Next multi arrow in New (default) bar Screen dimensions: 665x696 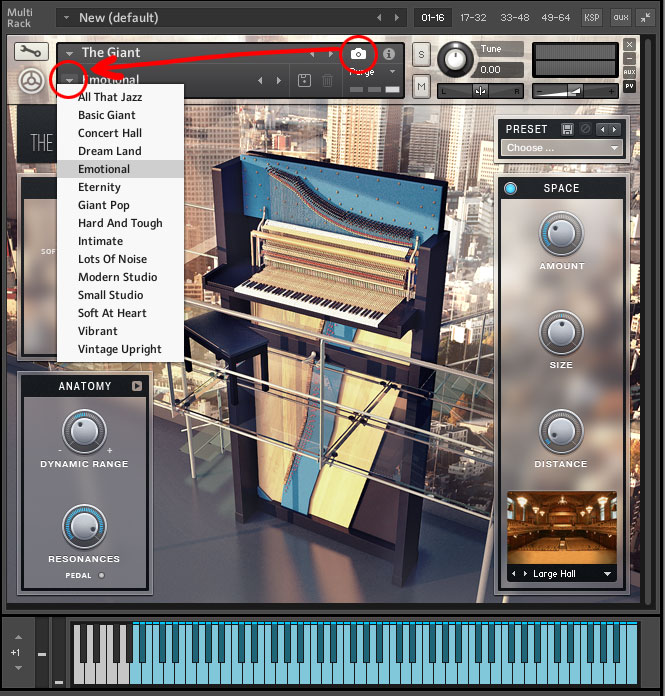click(x=396, y=18)
